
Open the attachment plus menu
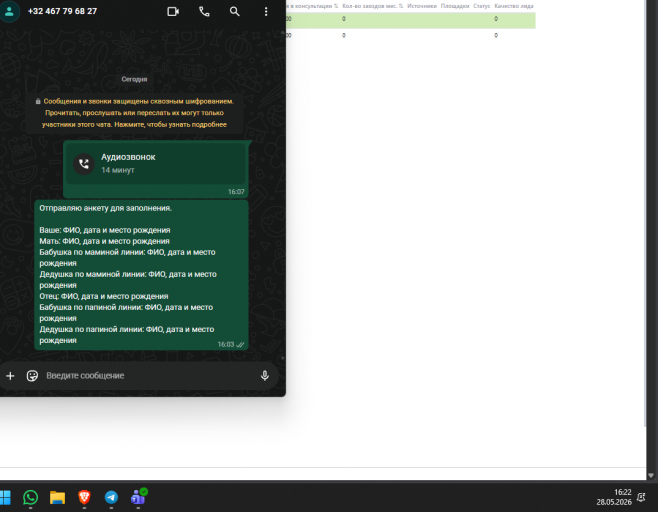[10, 376]
